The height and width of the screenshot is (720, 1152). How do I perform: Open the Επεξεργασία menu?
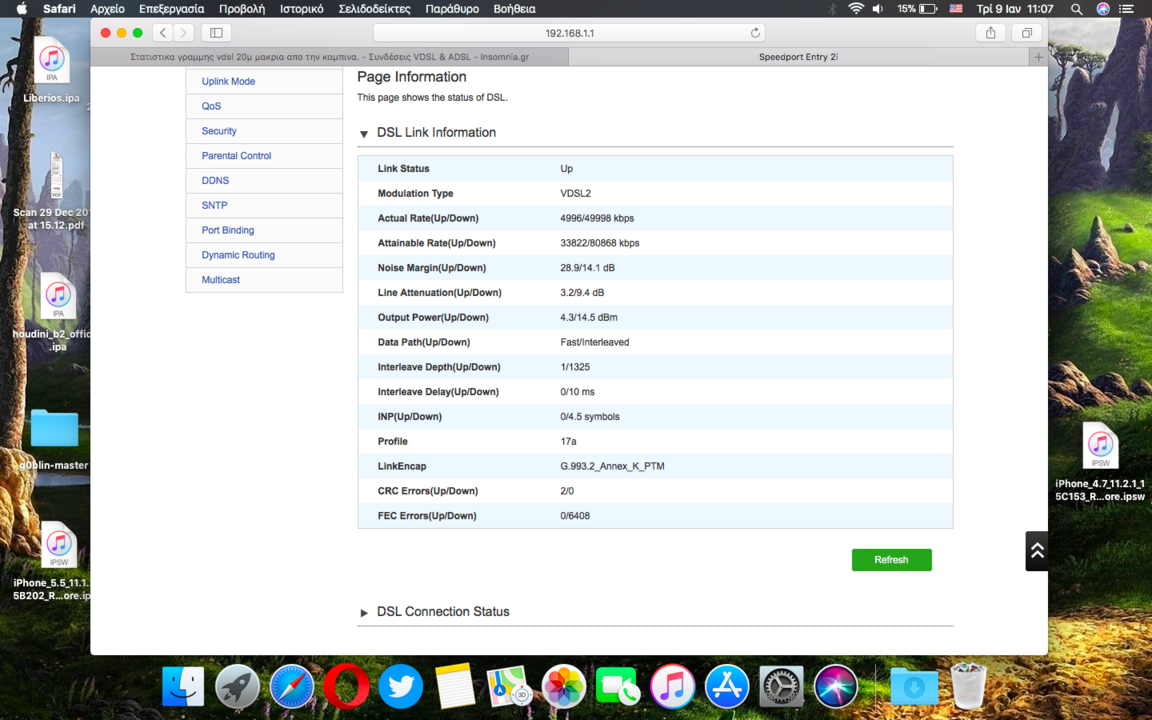171,9
